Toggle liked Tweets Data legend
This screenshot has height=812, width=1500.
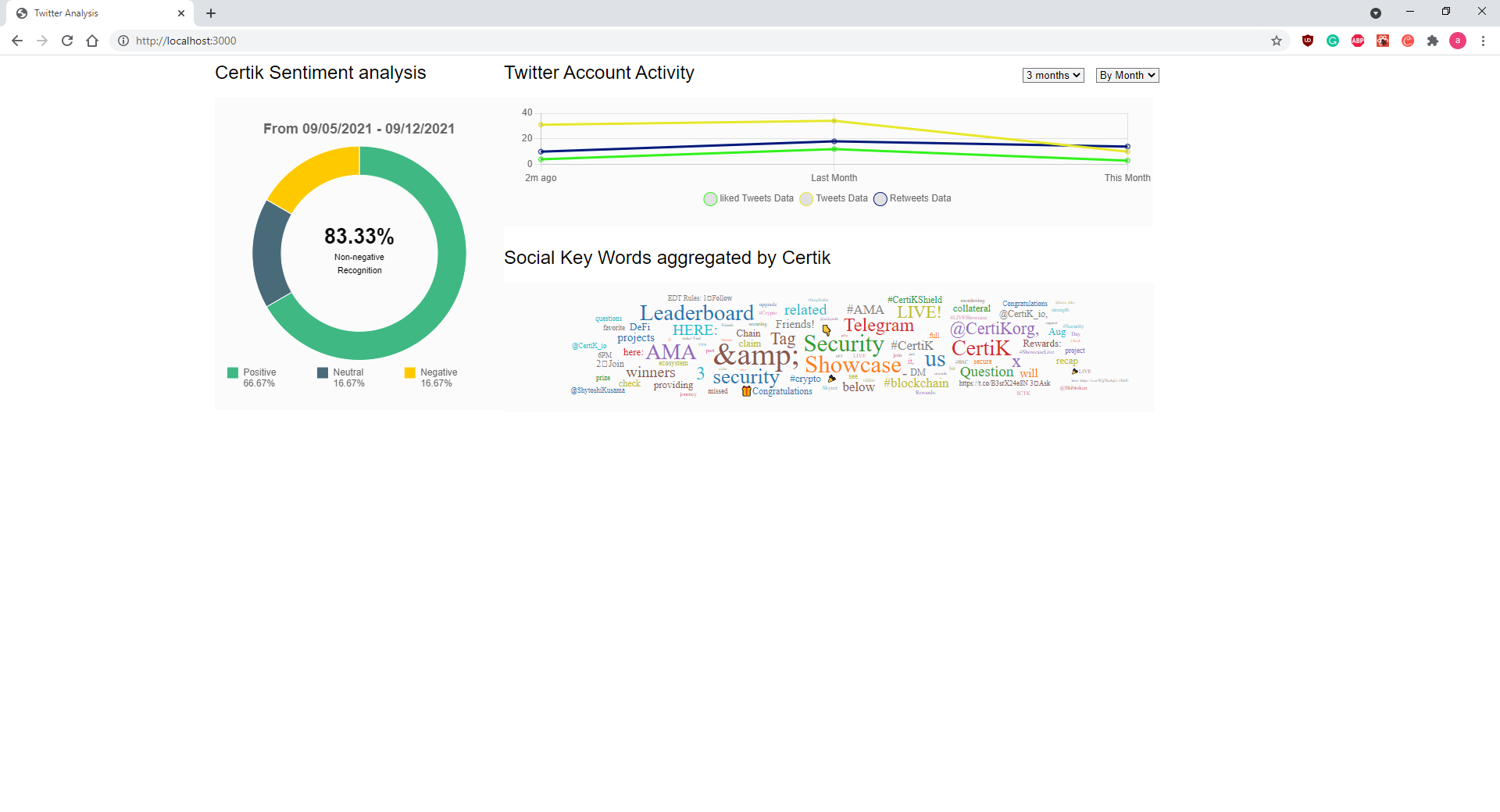click(748, 198)
